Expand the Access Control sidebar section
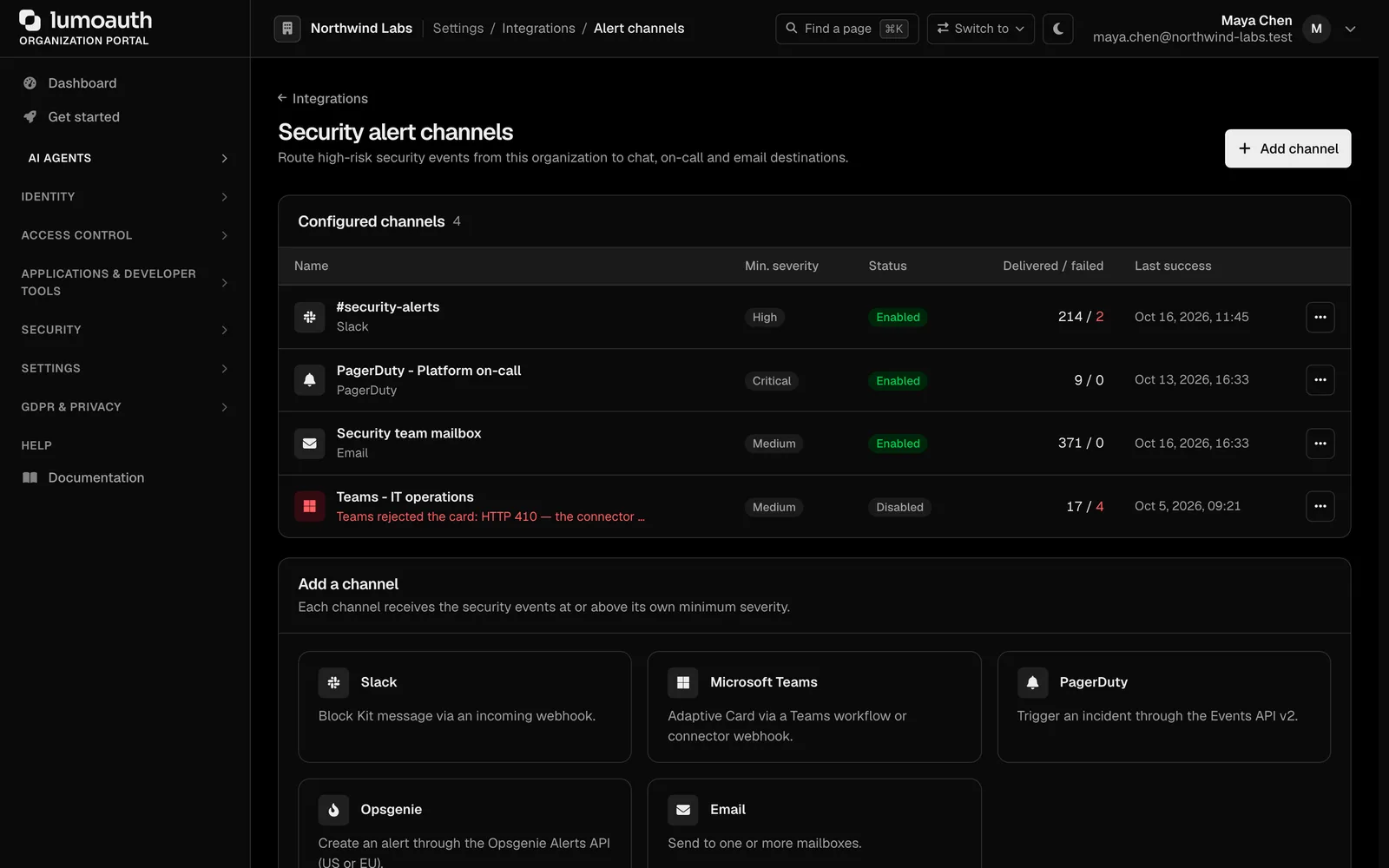This screenshot has width=1389, height=868. coord(125,235)
